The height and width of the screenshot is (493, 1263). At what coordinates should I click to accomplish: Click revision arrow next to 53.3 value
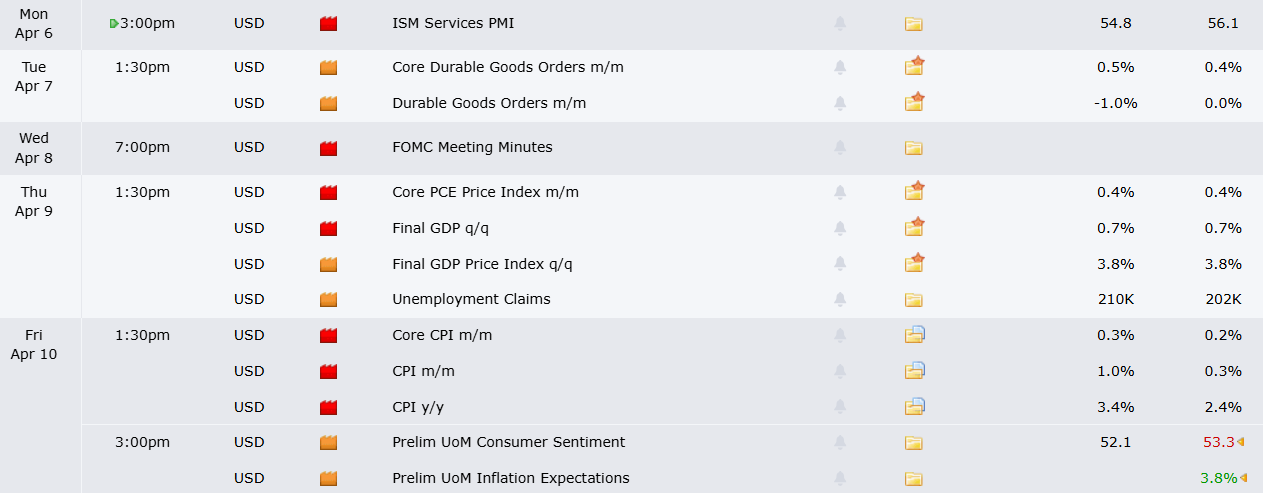pyautogui.click(x=1241, y=442)
